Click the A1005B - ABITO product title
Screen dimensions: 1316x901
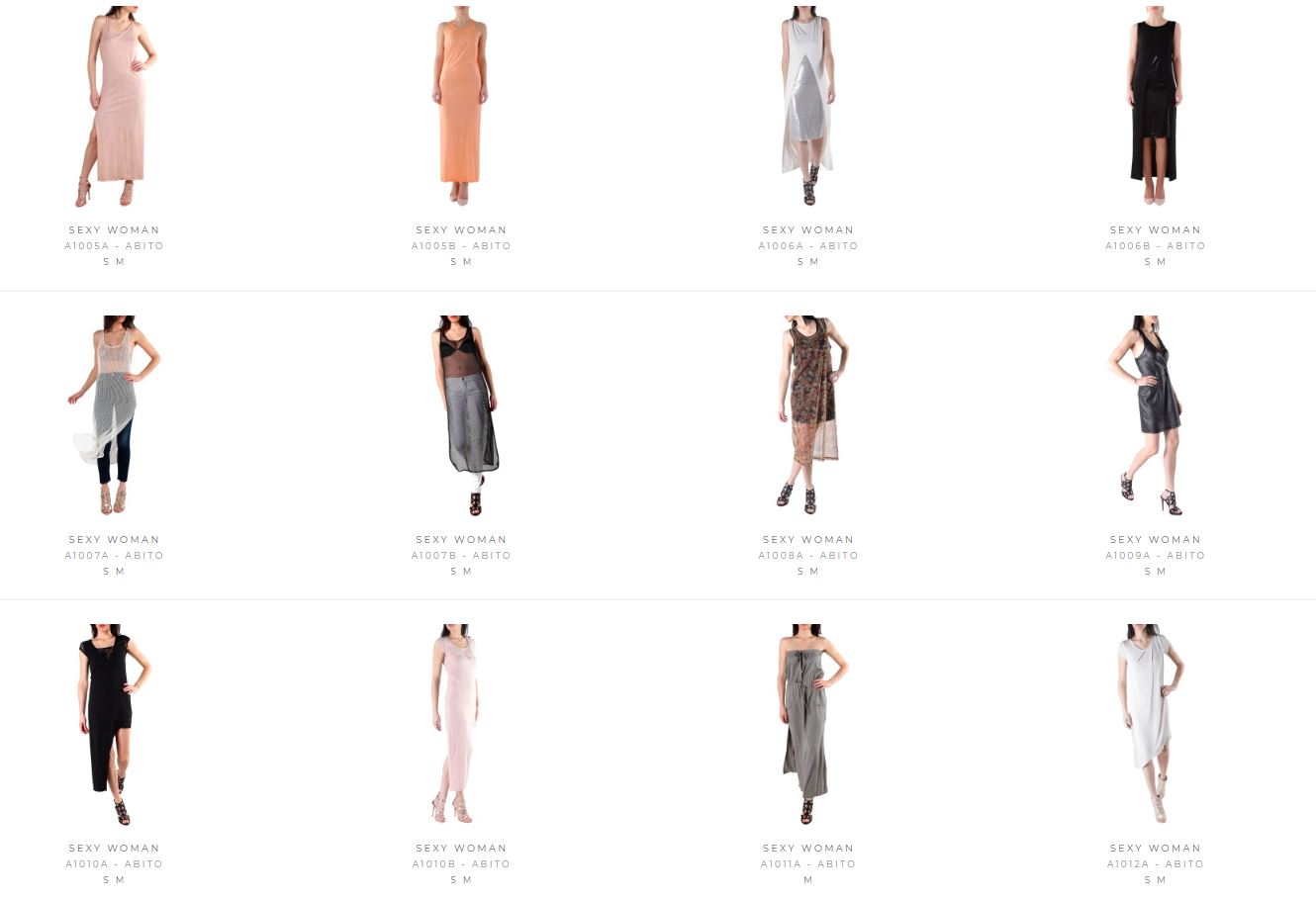coord(461,246)
